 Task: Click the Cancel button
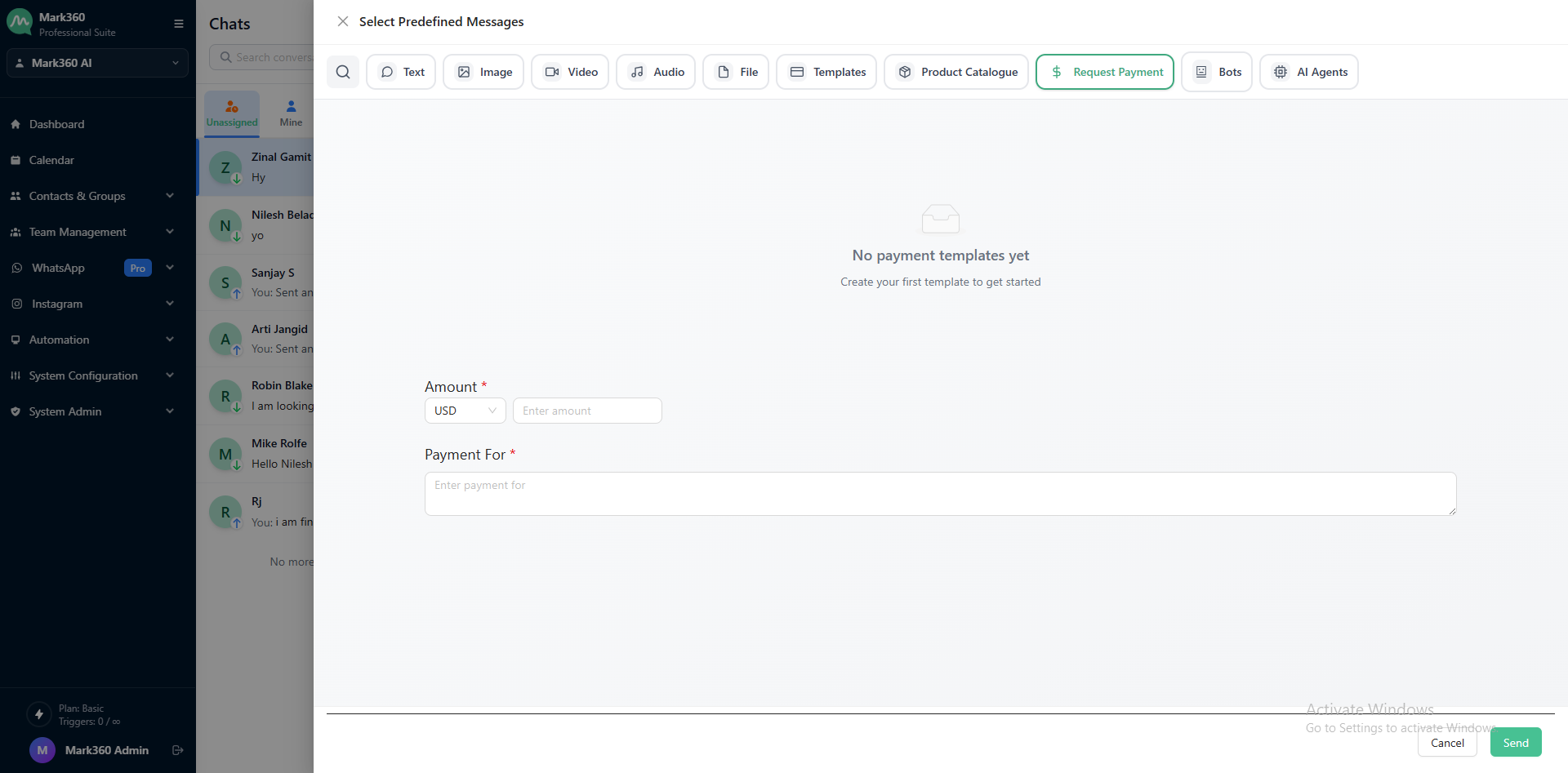pyautogui.click(x=1447, y=743)
